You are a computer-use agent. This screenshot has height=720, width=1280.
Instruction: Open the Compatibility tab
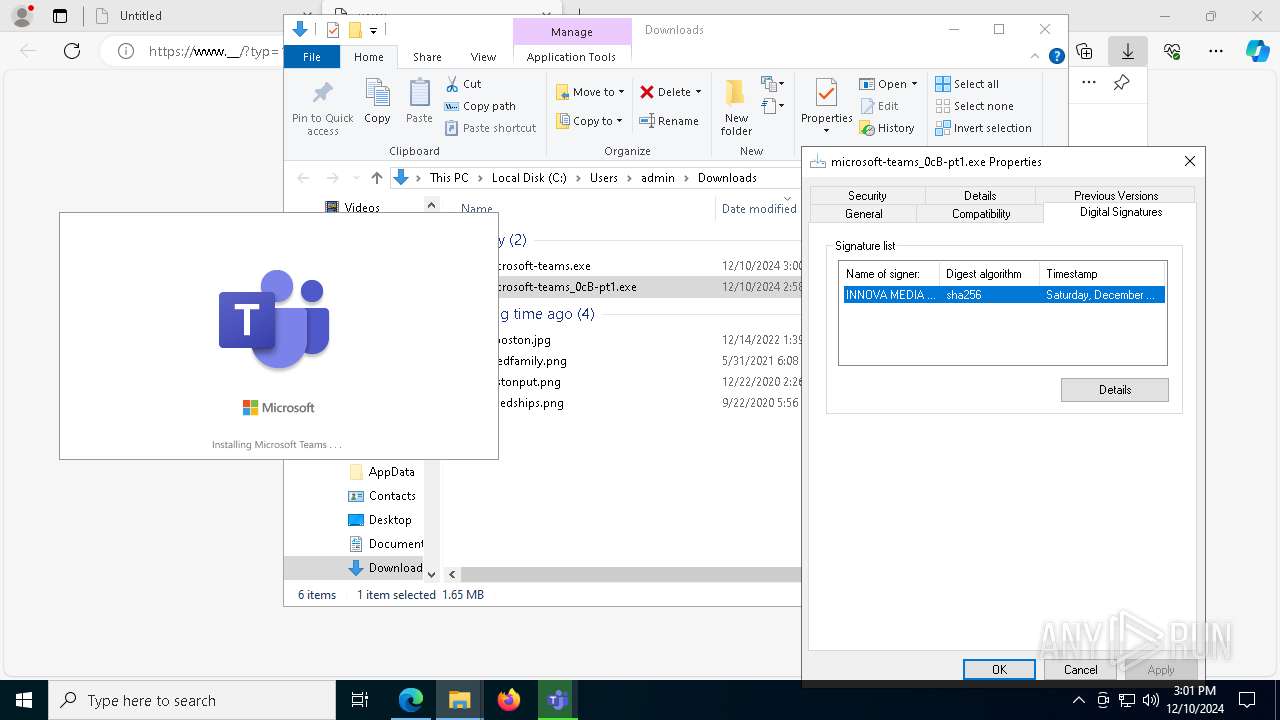point(981,214)
